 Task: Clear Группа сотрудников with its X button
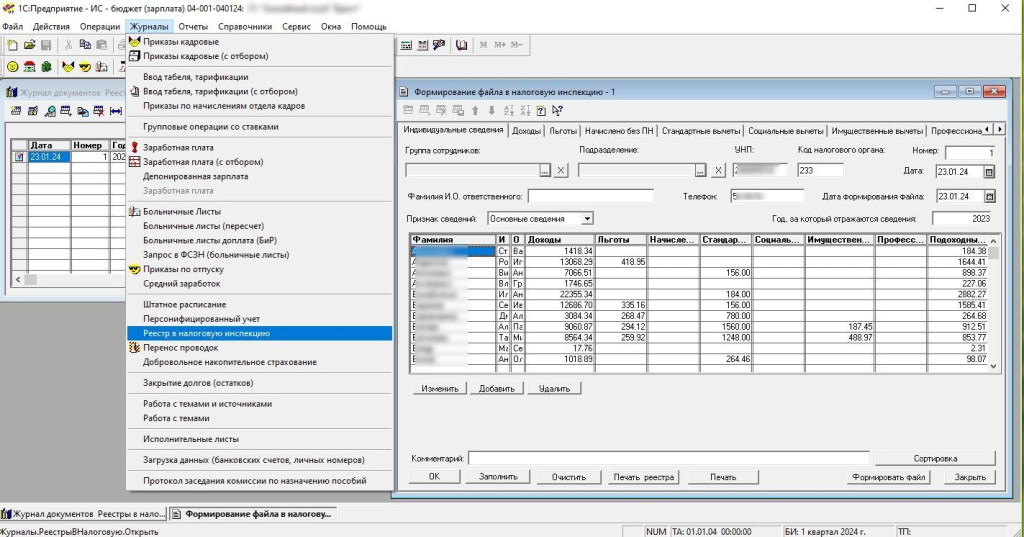click(x=561, y=171)
